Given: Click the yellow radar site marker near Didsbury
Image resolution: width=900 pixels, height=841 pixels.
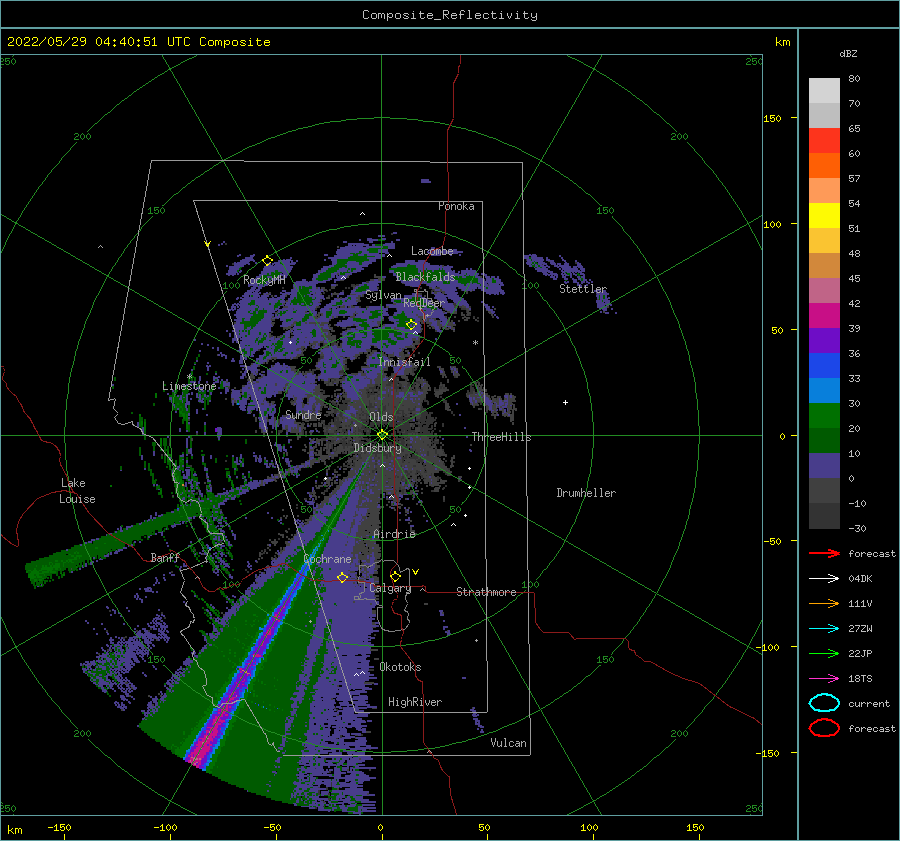Looking at the screenshot, I should 382,435.
